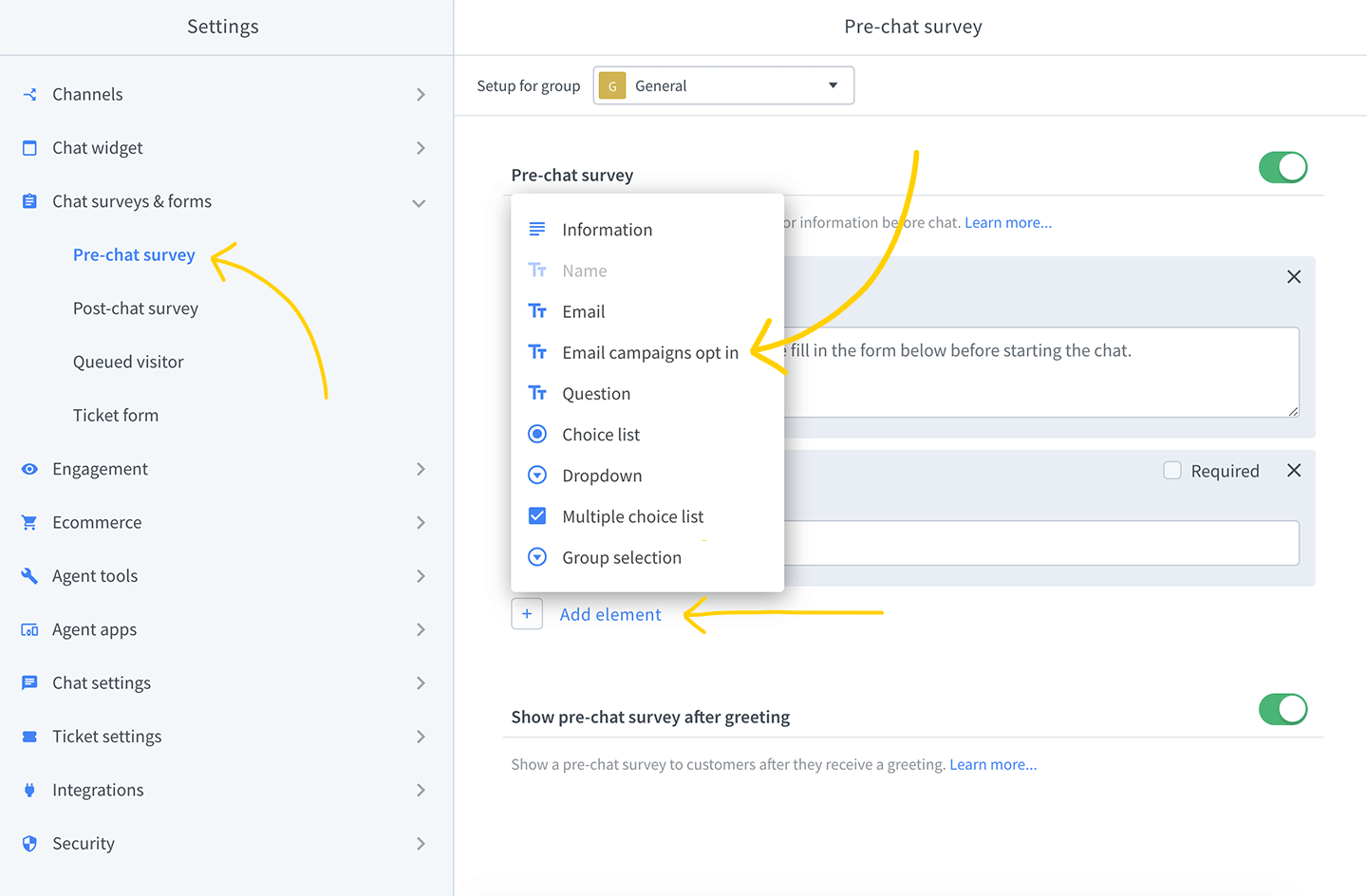
Task: Select Multiple choice list menu entry
Action: [x=647, y=516]
